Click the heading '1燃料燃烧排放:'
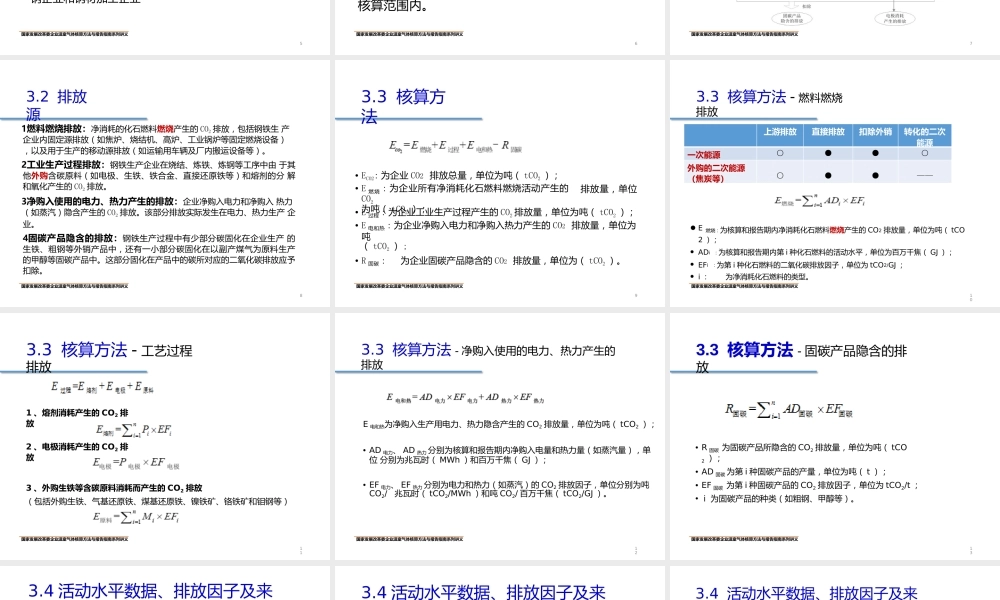The image size is (1000, 600). click(x=55, y=129)
